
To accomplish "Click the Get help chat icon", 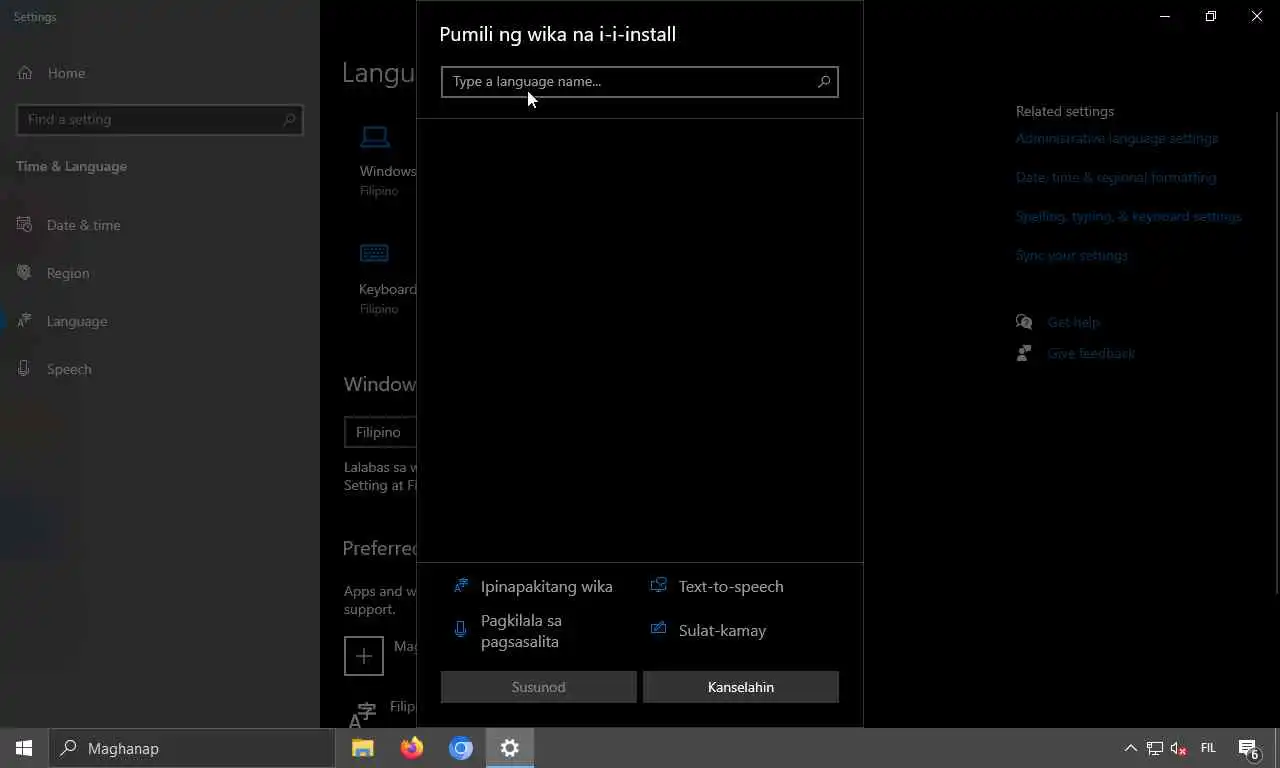I will pos(1024,322).
